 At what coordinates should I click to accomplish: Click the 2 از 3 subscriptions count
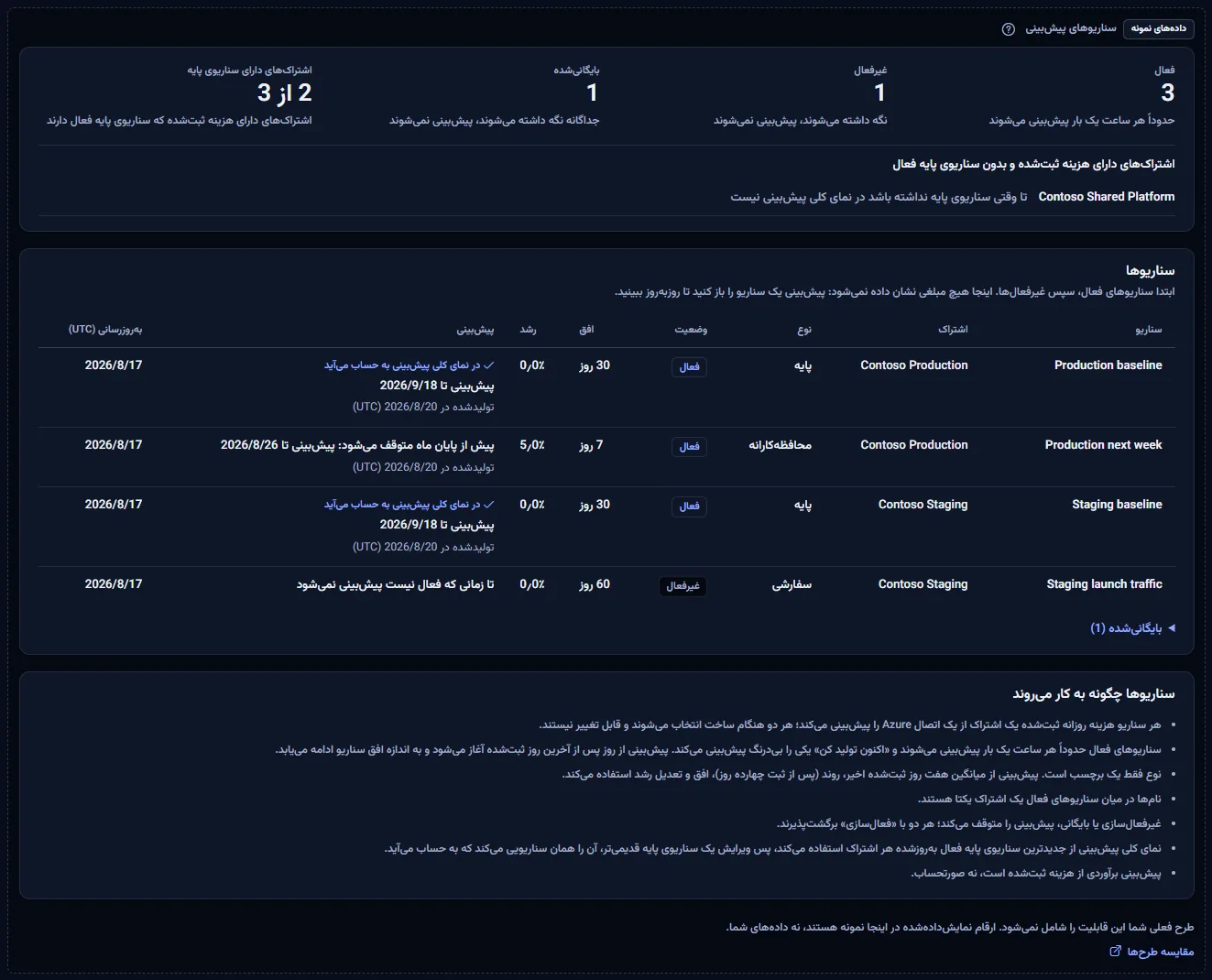click(285, 93)
